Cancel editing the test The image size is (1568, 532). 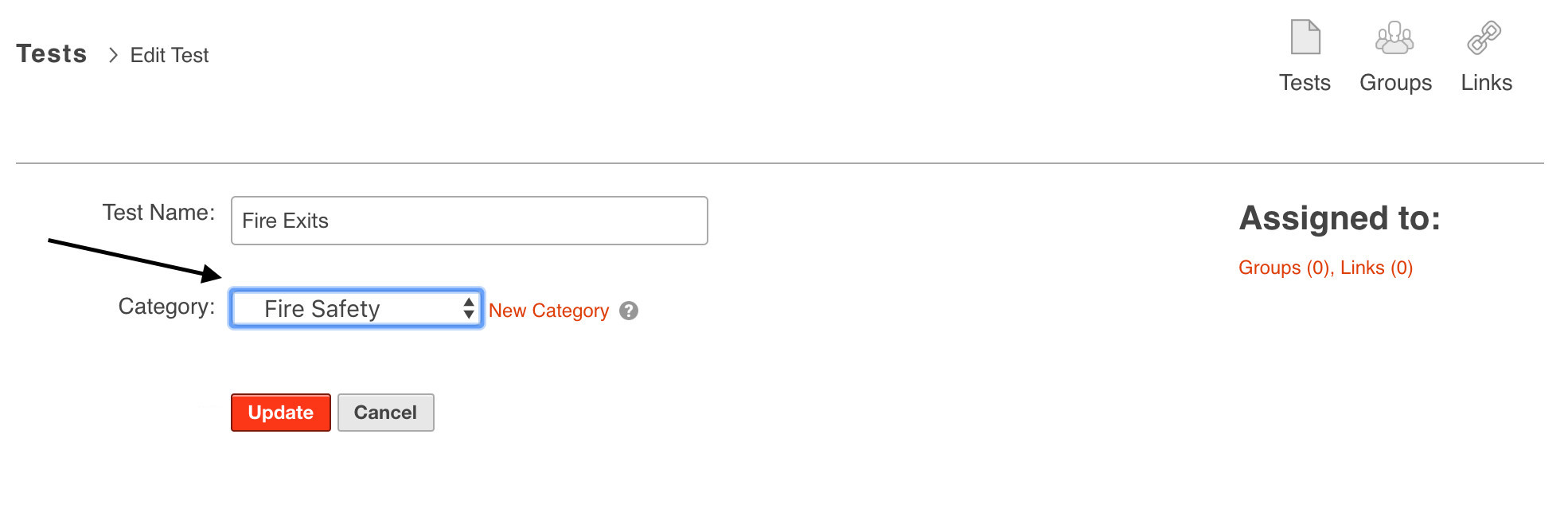tap(385, 413)
